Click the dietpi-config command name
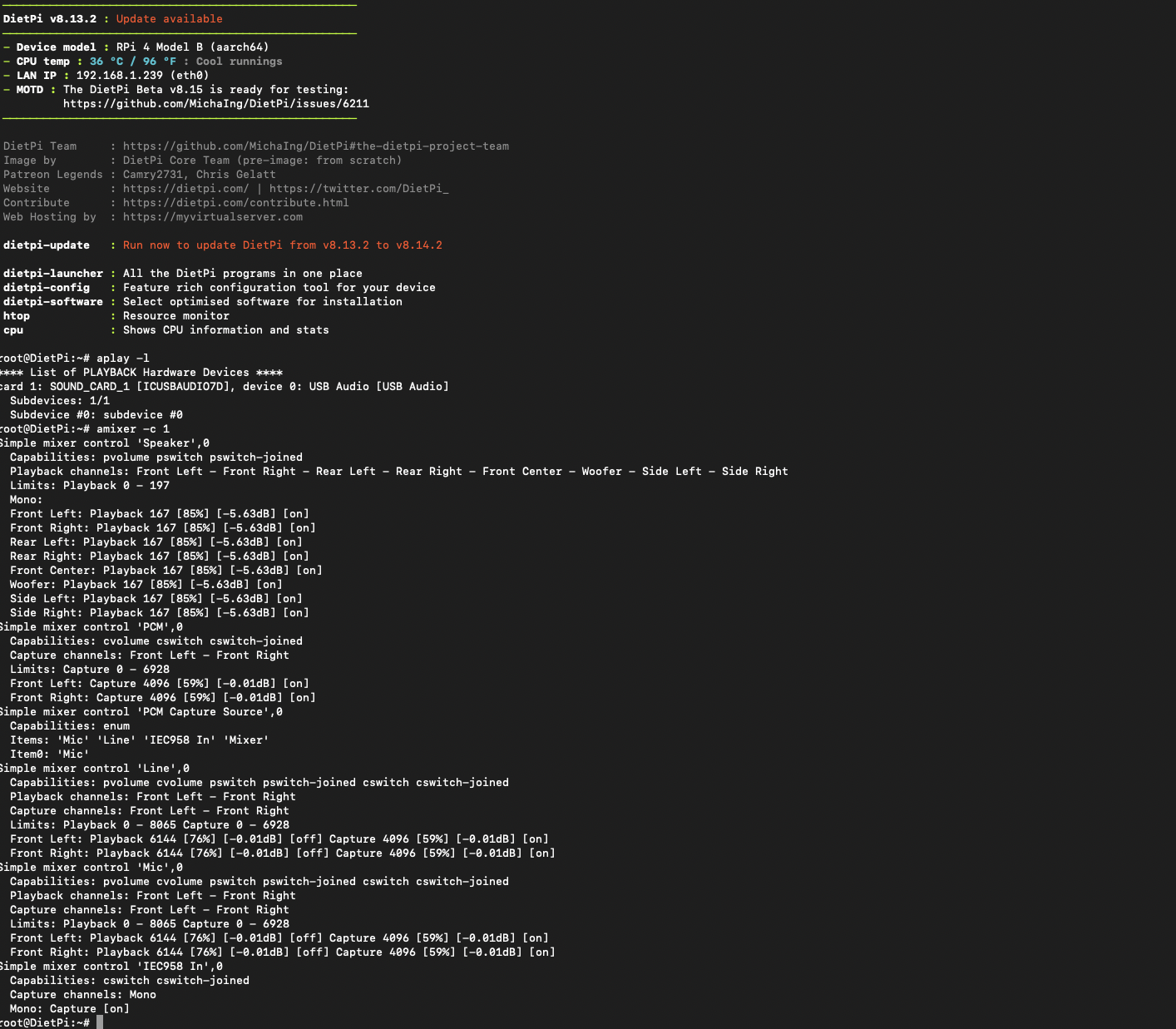 pyautogui.click(x=47, y=288)
